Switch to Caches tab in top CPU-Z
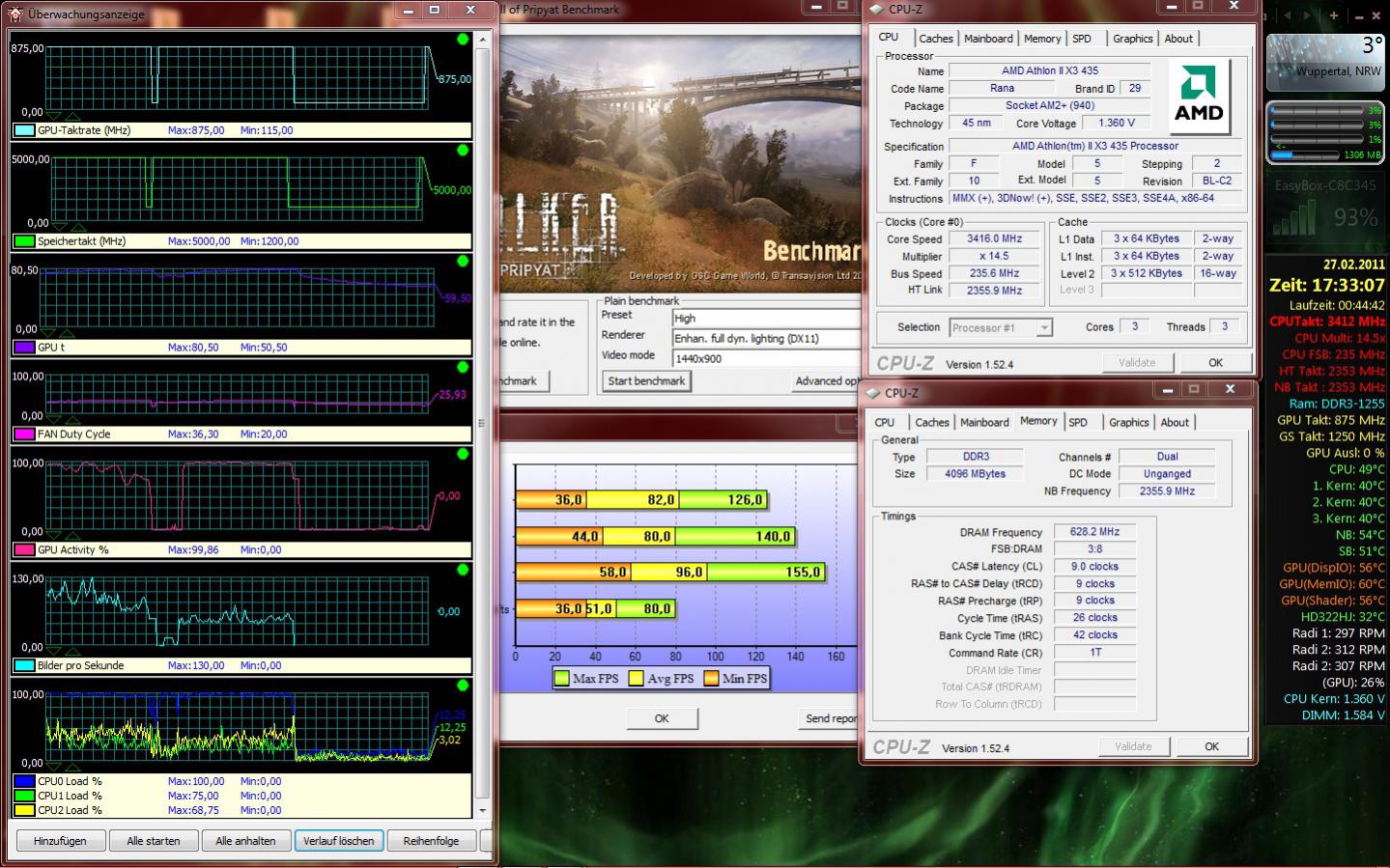The height and width of the screenshot is (868, 1390). click(x=936, y=39)
